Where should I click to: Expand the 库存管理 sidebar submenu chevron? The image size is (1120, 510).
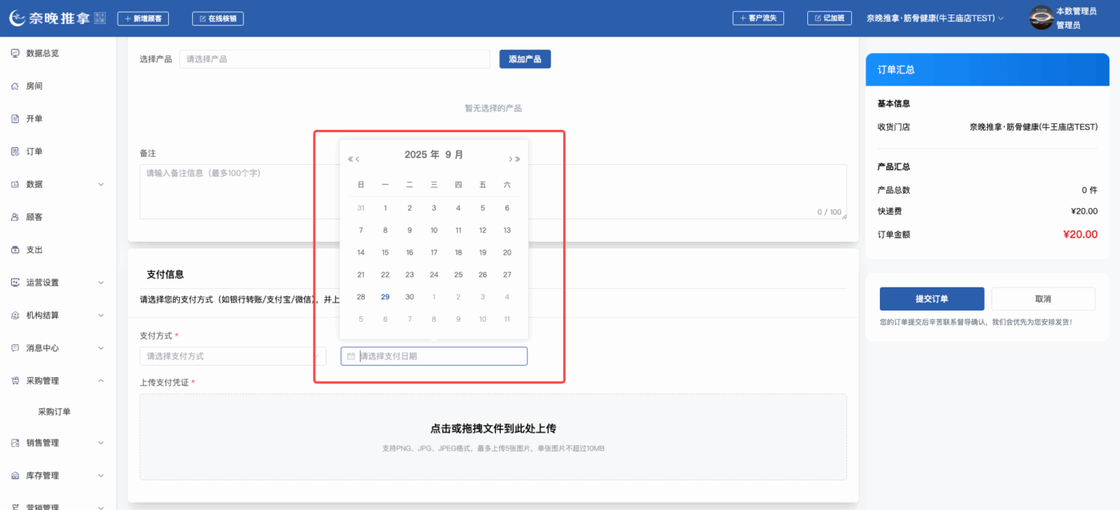101,476
